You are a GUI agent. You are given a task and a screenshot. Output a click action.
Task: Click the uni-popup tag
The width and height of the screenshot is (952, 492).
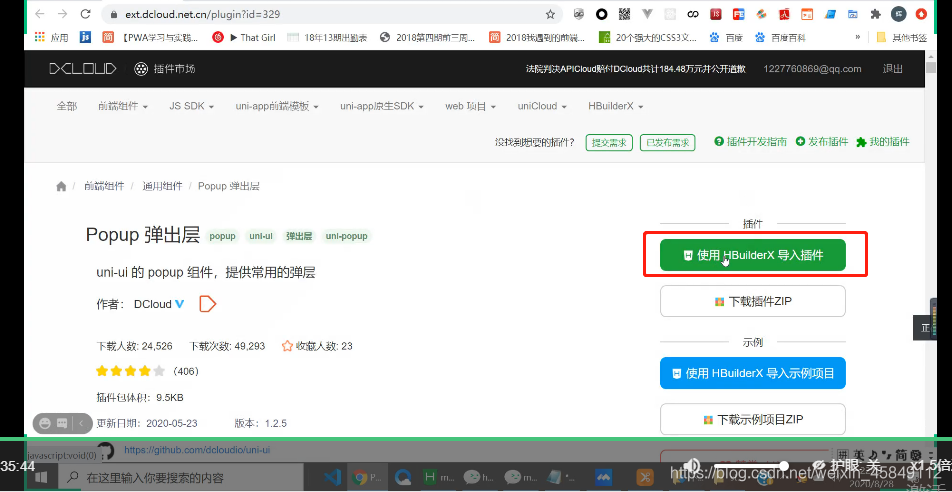(347, 236)
